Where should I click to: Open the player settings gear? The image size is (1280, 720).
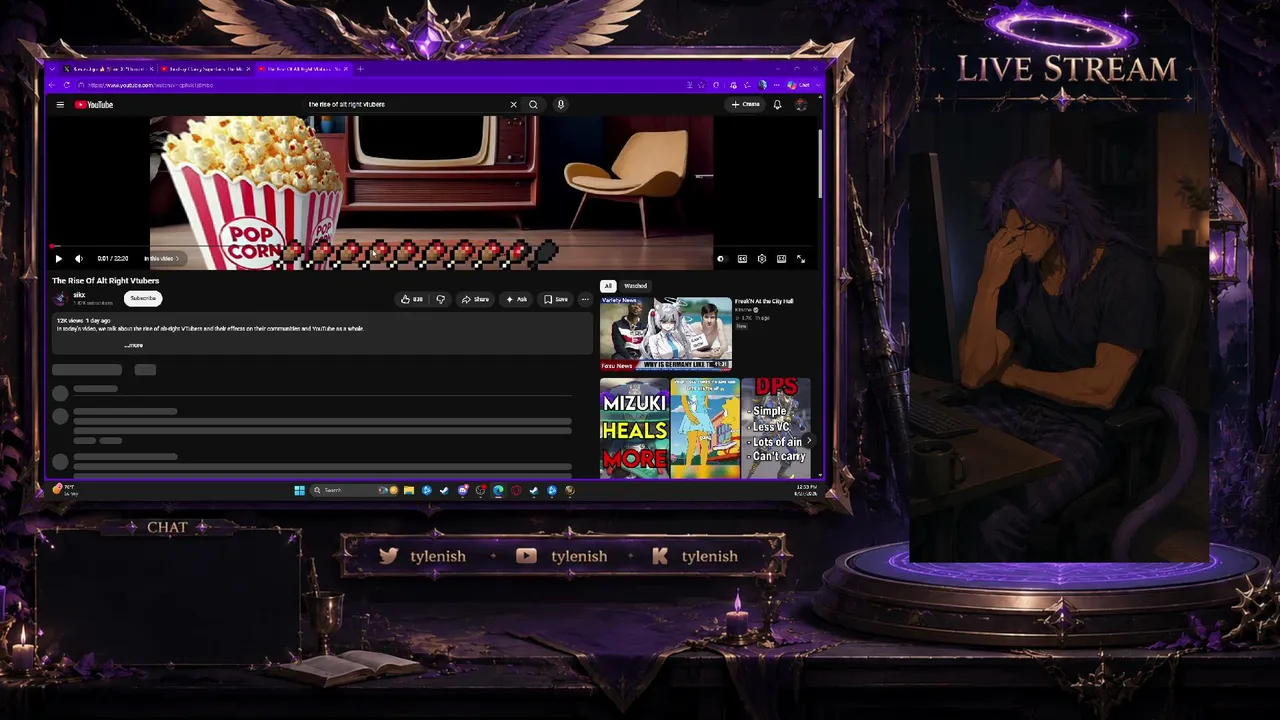coord(762,259)
